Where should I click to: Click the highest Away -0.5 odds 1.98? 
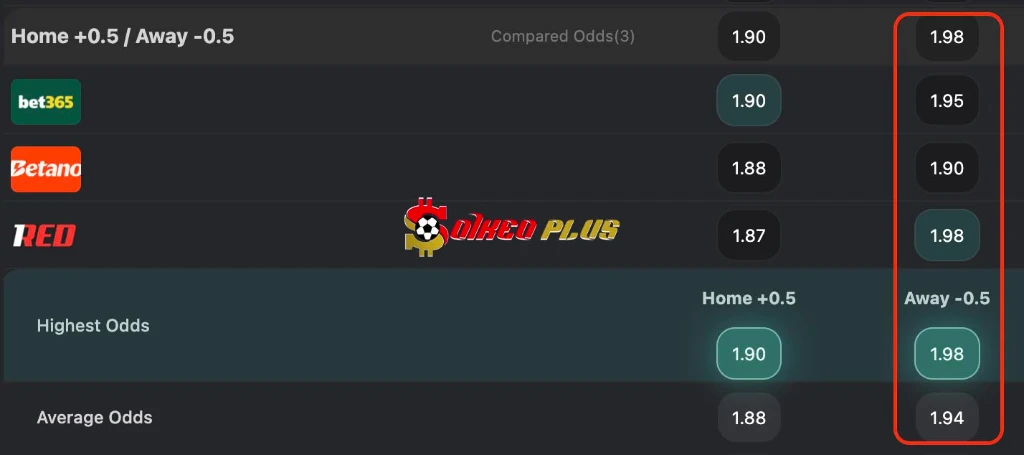click(946, 354)
